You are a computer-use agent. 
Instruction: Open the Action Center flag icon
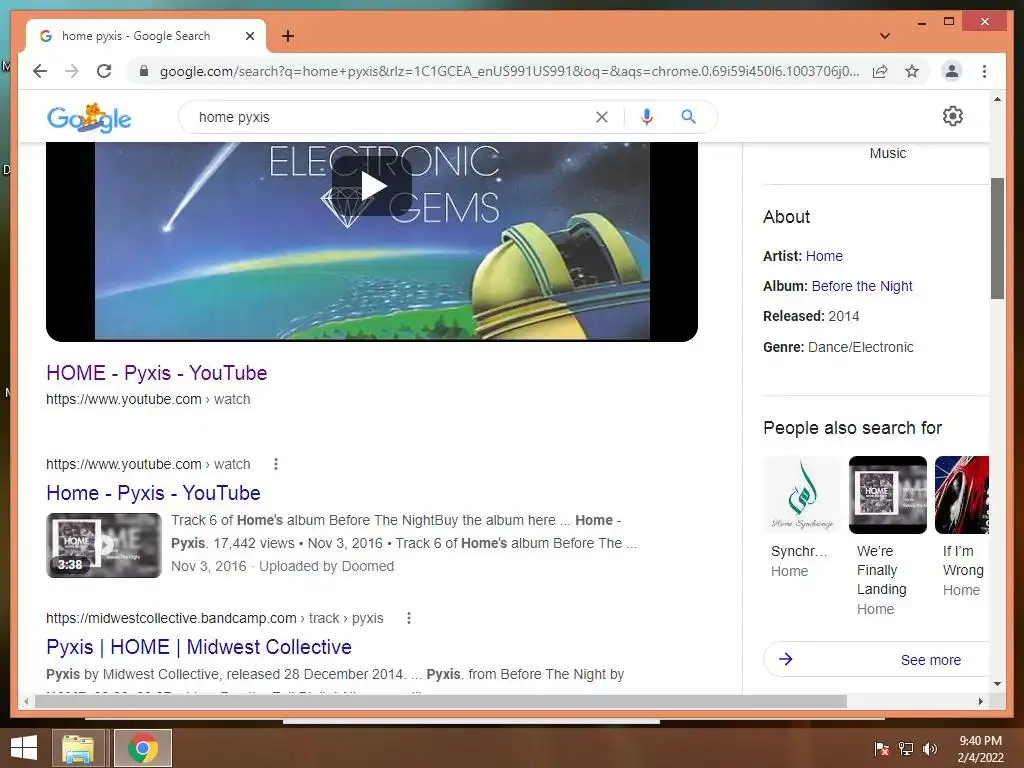pyautogui.click(x=882, y=749)
